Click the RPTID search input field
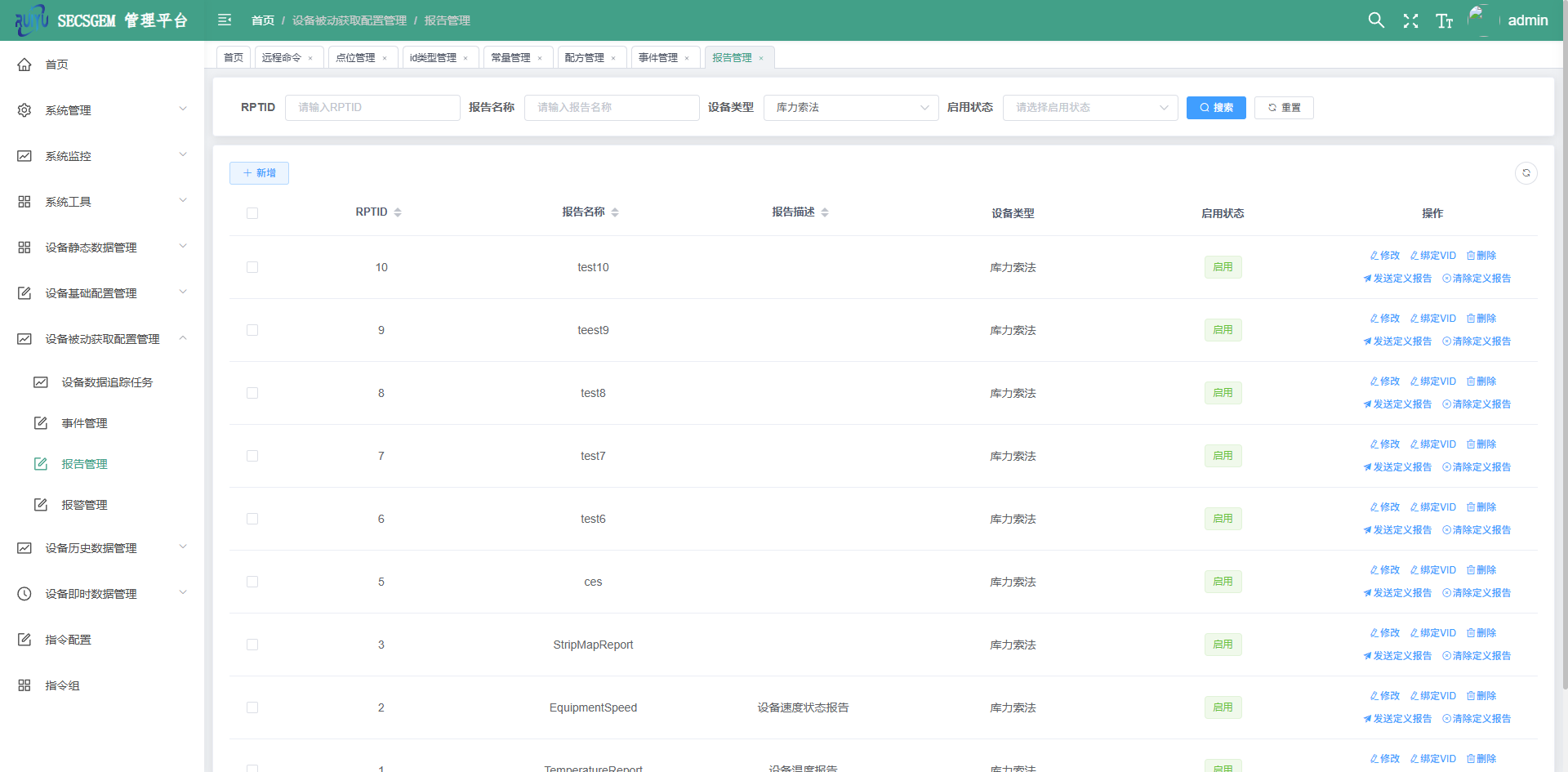1568x772 pixels. (372, 108)
